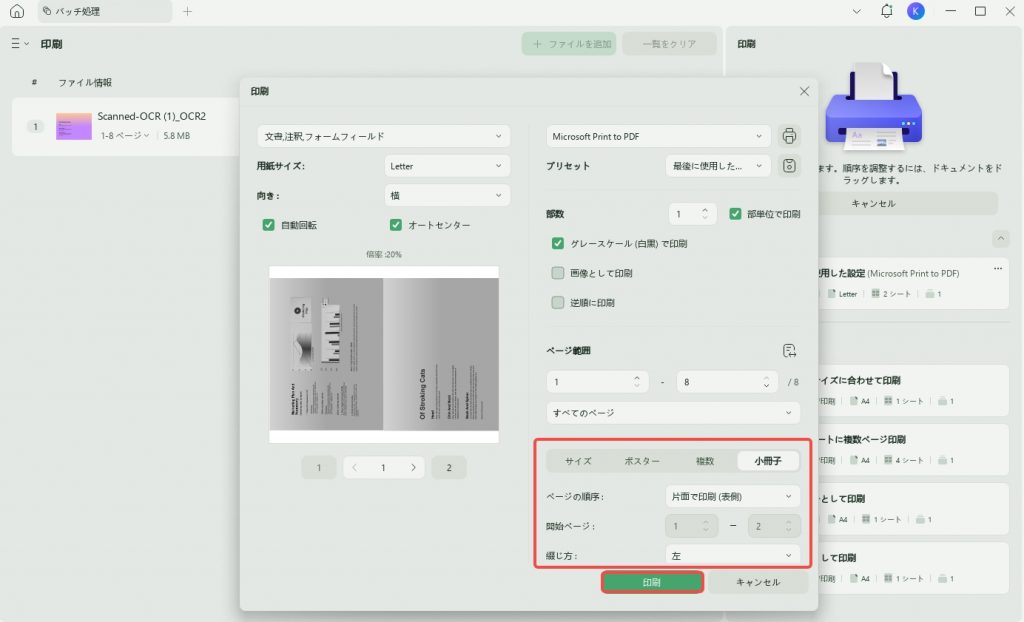Click キャンセル in print dialog
Image resolution: width=1024 pixels, height=622 pixels.
click(x=758, y=582)
